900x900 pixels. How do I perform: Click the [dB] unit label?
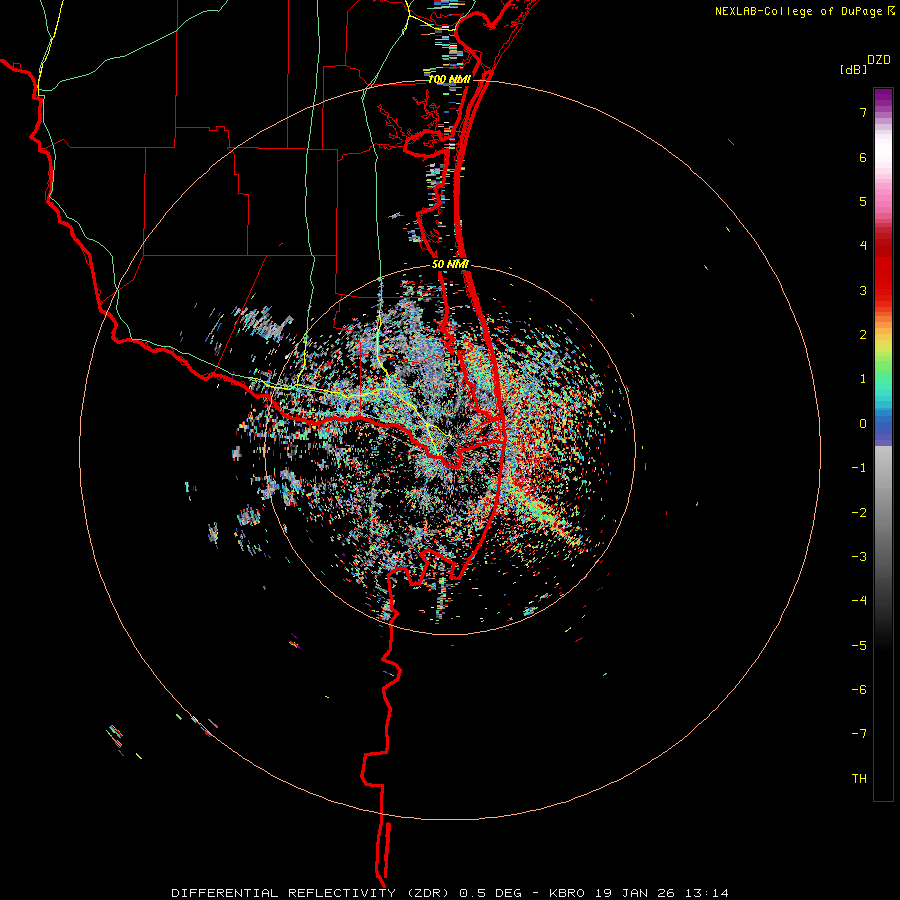click(x=853, y=69)
